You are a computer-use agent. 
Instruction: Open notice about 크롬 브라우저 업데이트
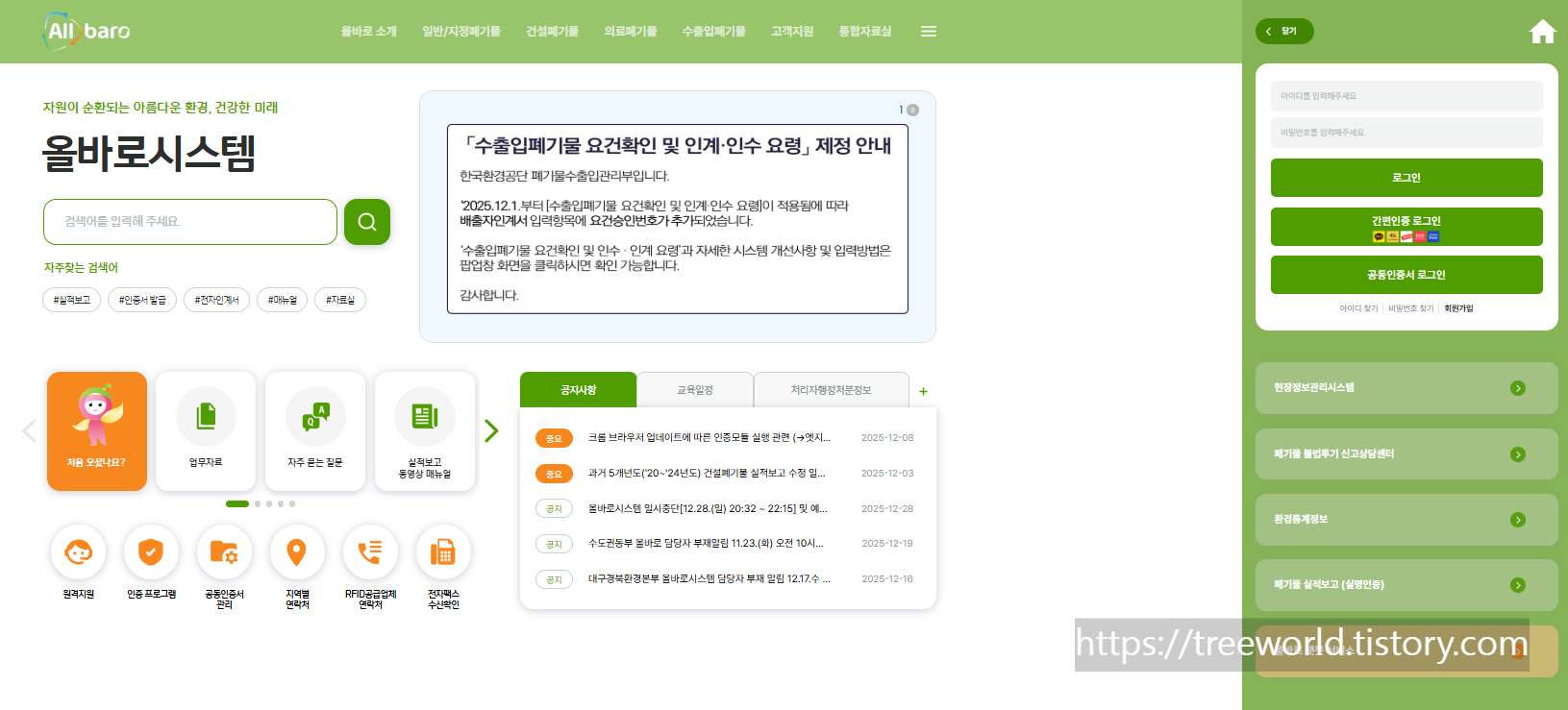click(x=709, y=438)
